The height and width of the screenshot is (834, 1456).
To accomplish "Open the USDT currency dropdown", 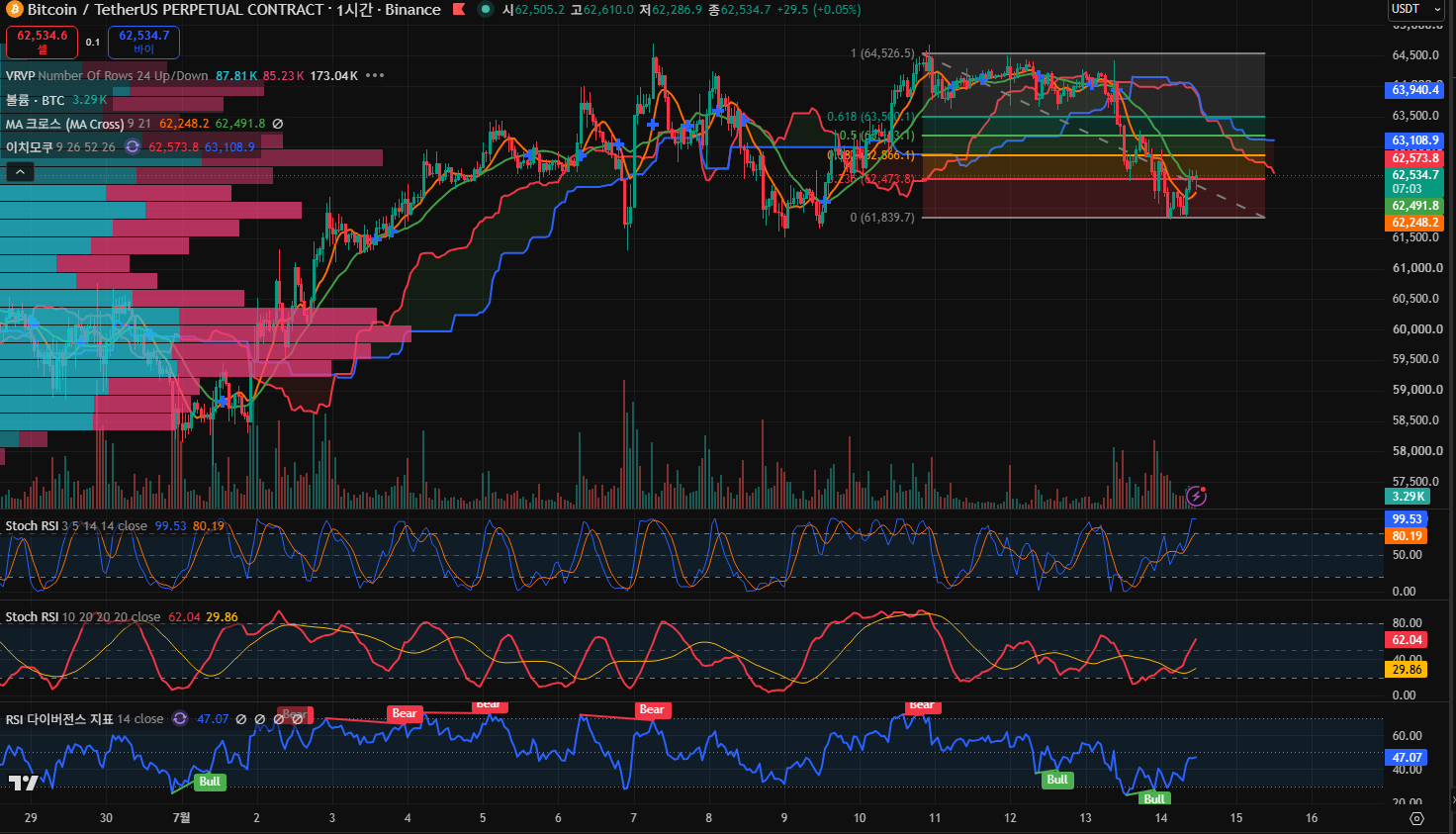I will click(1415, 9).
